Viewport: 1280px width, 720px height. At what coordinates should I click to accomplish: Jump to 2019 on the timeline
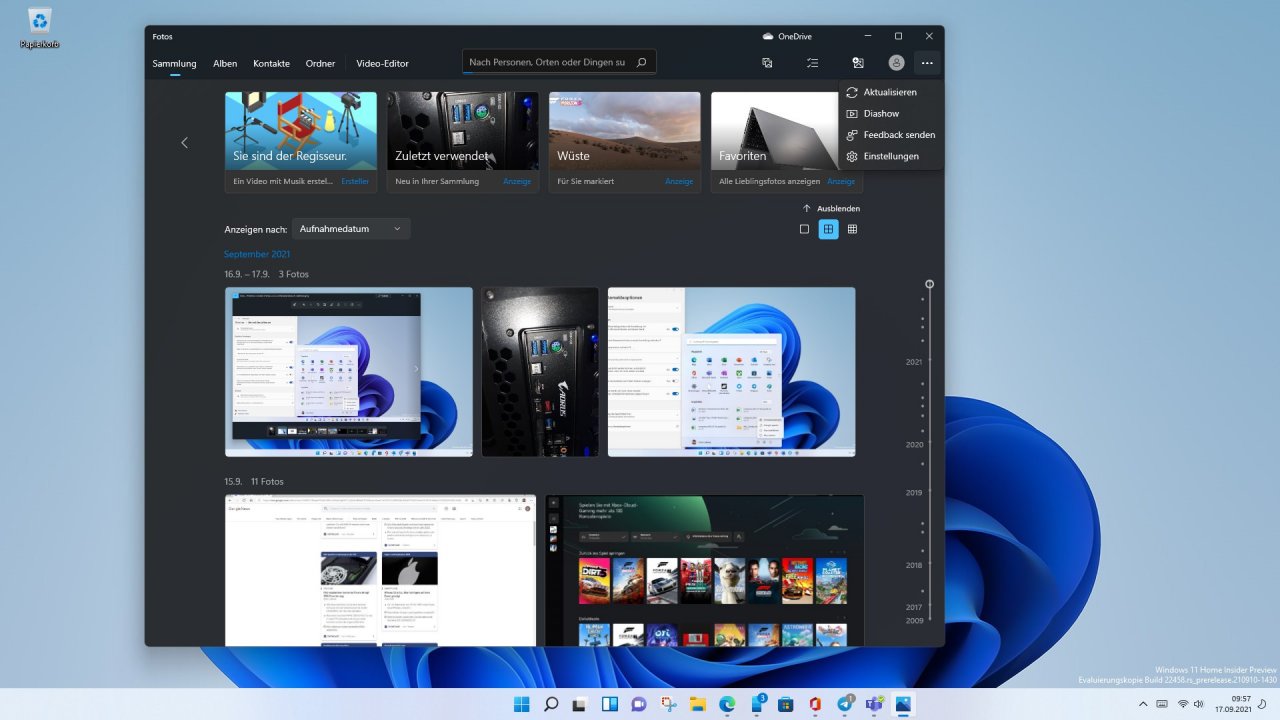click(x=914, y=492)
